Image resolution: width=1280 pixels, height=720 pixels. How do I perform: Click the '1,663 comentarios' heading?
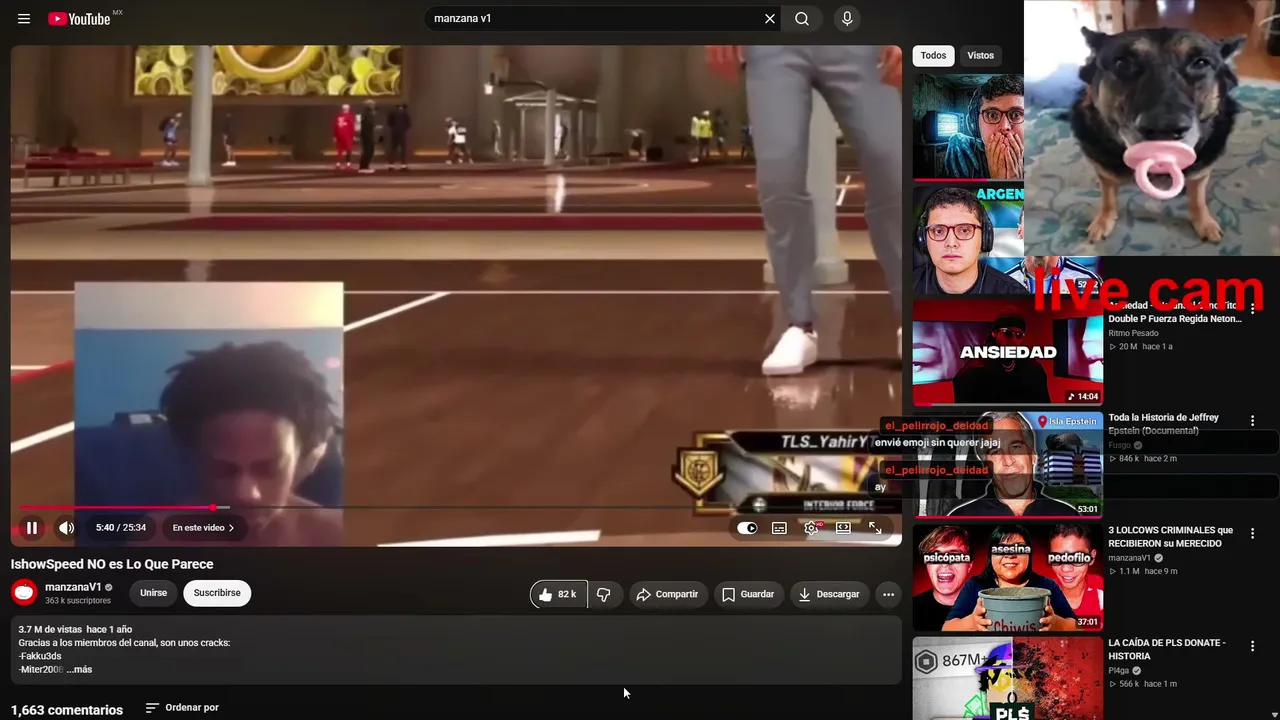(67, 710)
